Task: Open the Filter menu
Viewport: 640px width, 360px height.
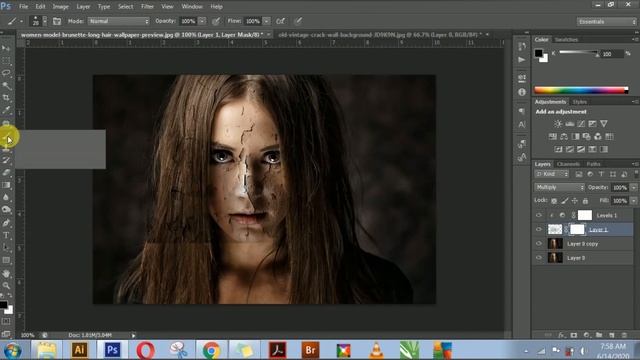Action: pos(147,7)
